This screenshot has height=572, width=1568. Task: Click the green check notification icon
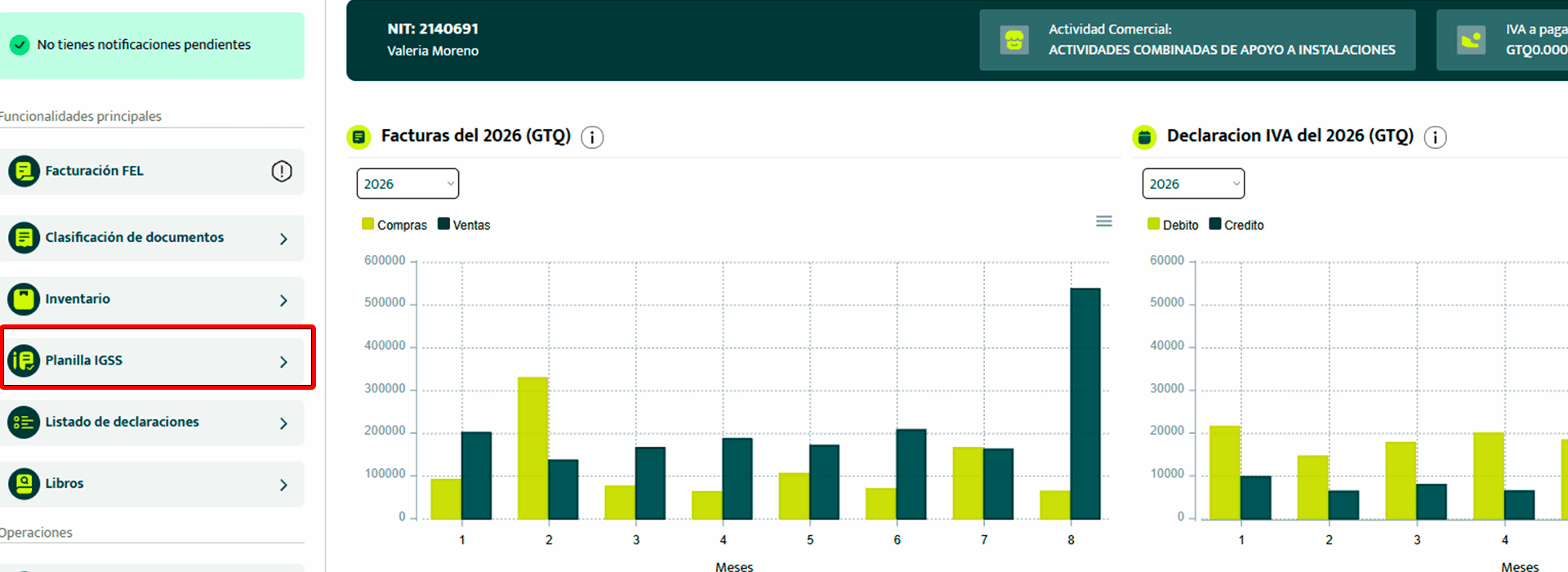pos(20,45)
